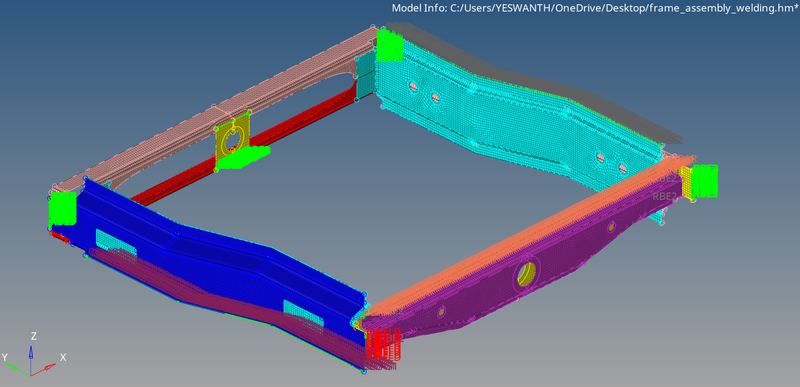Select cyan cutout patch on blue rail's left end

coord(116,242)
